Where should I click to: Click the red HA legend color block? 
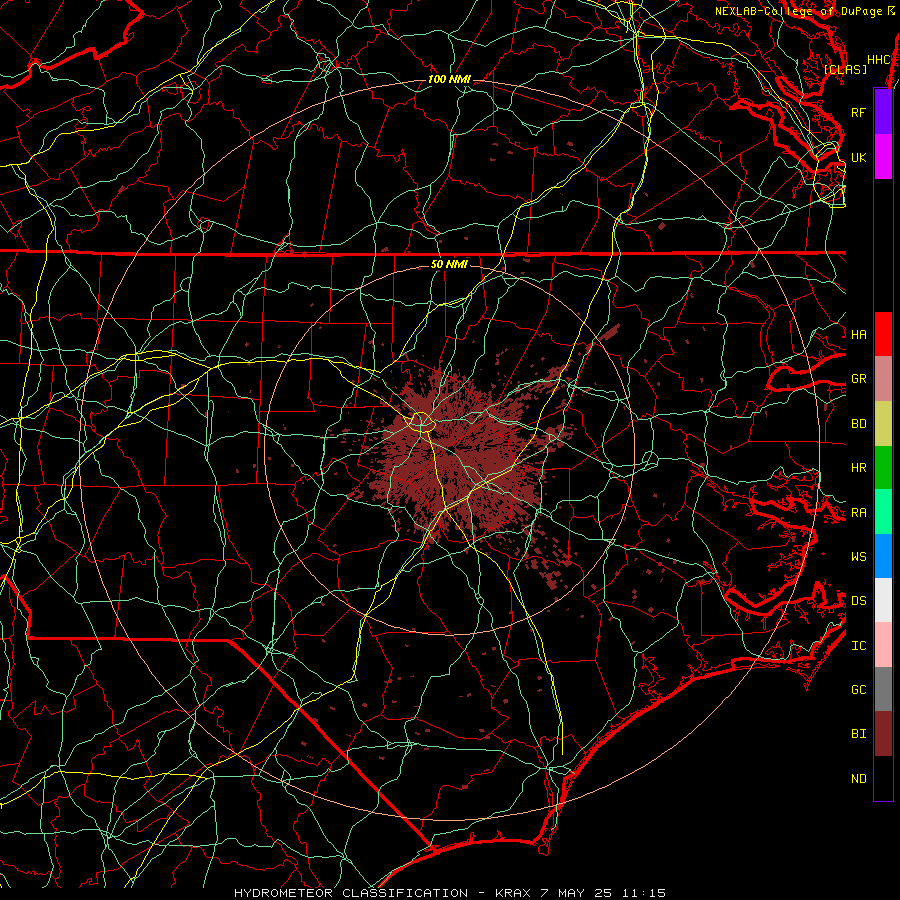click(x=883, y=334)
